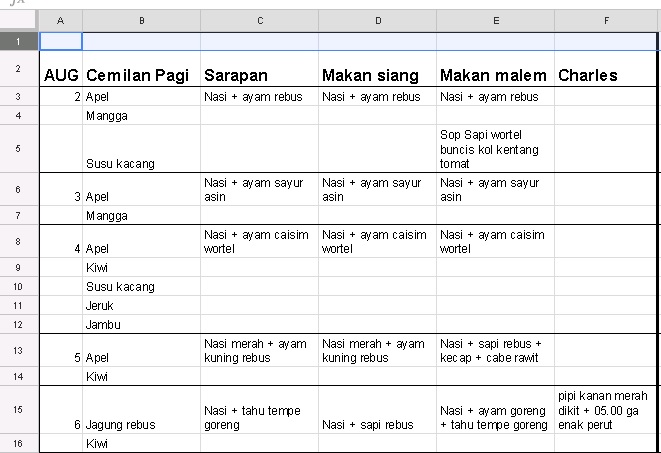
Task: Click 'pipi kanan merah dikit' note cell
Action: click(x=606, y=410)
